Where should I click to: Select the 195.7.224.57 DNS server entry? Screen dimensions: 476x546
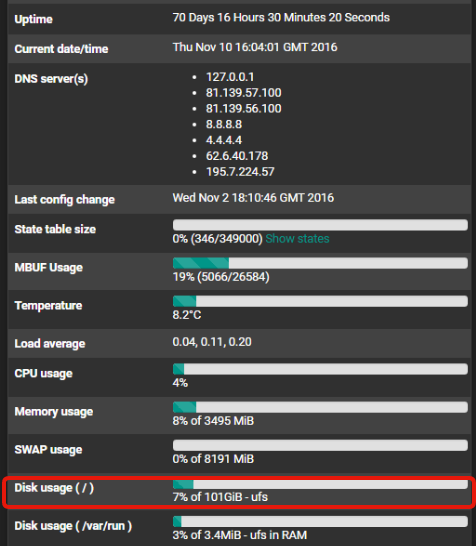click(x=240, y=172)
